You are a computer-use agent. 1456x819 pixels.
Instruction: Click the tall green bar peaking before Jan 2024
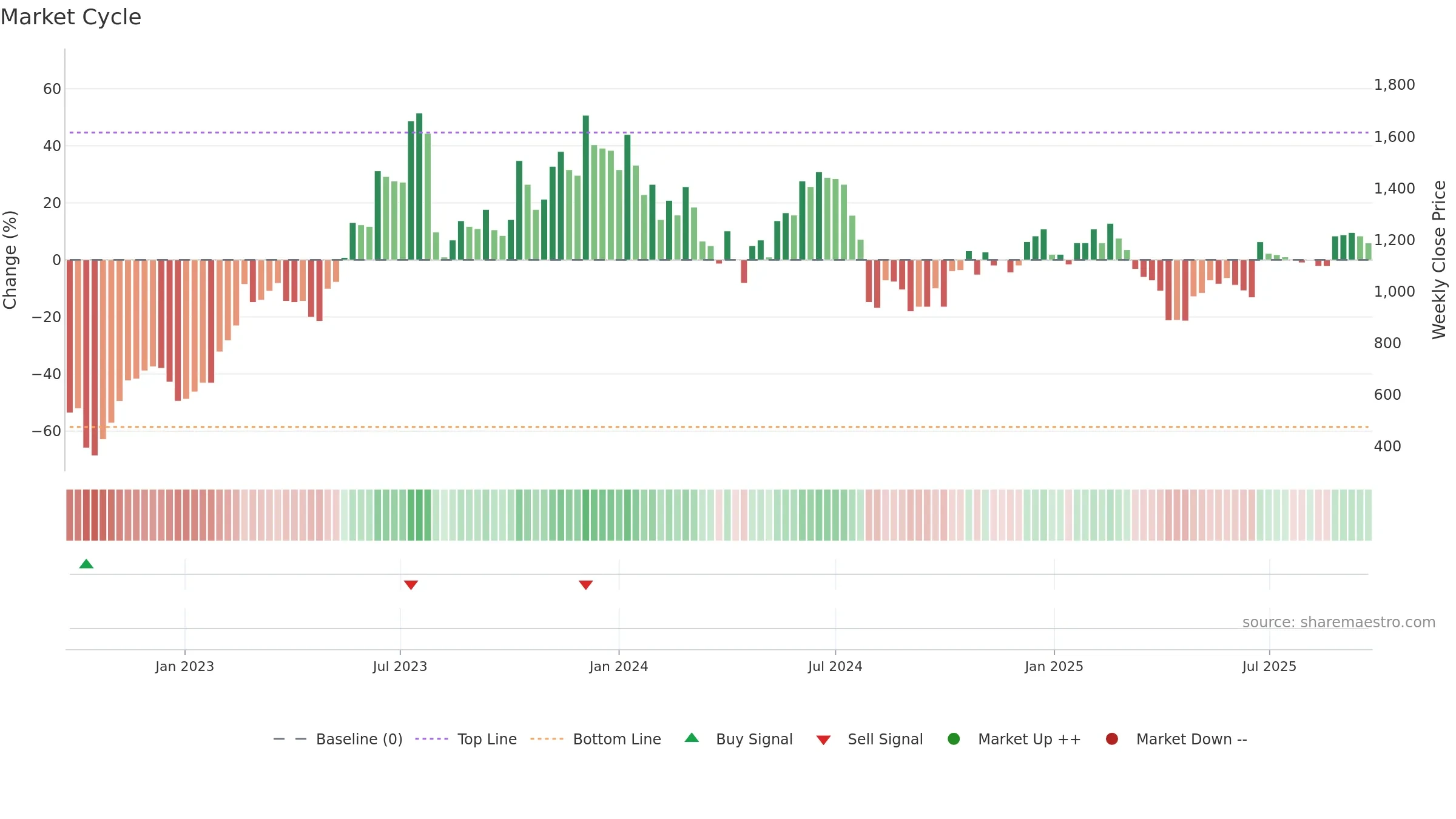585,187
